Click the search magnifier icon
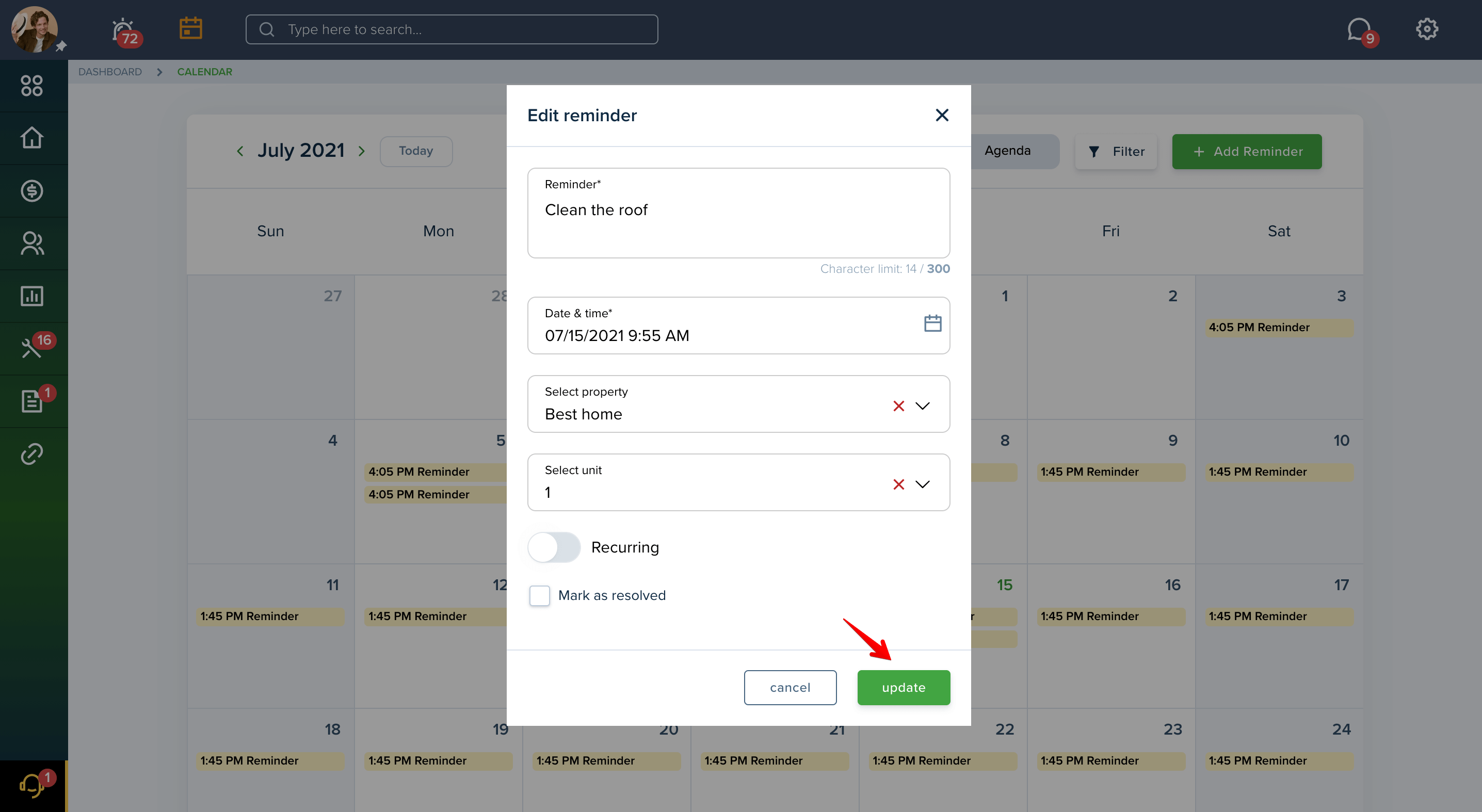 (266, 29)
